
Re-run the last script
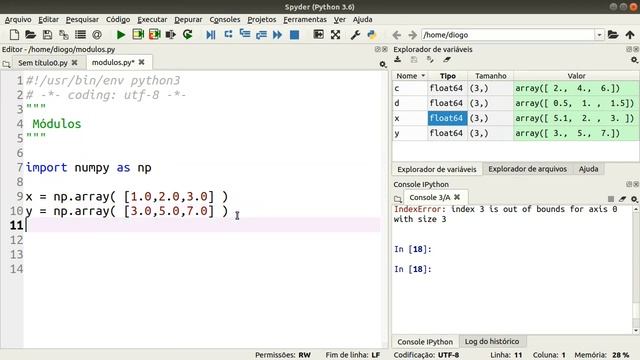[x=187, y=35]
